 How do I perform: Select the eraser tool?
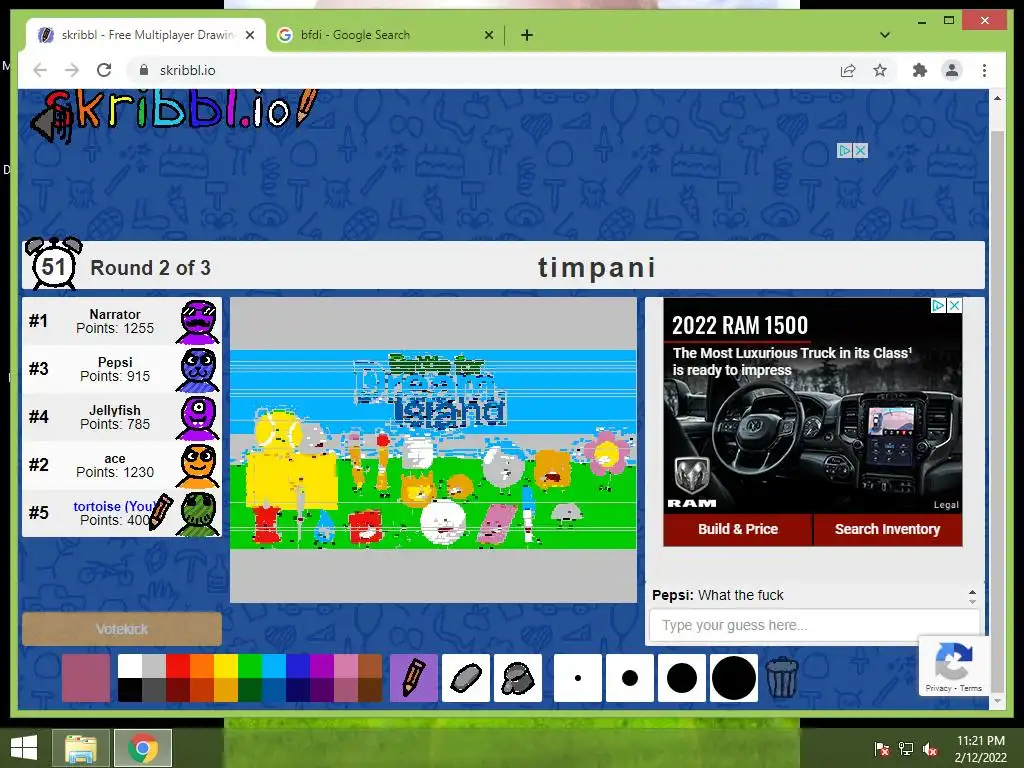[466, 678]
